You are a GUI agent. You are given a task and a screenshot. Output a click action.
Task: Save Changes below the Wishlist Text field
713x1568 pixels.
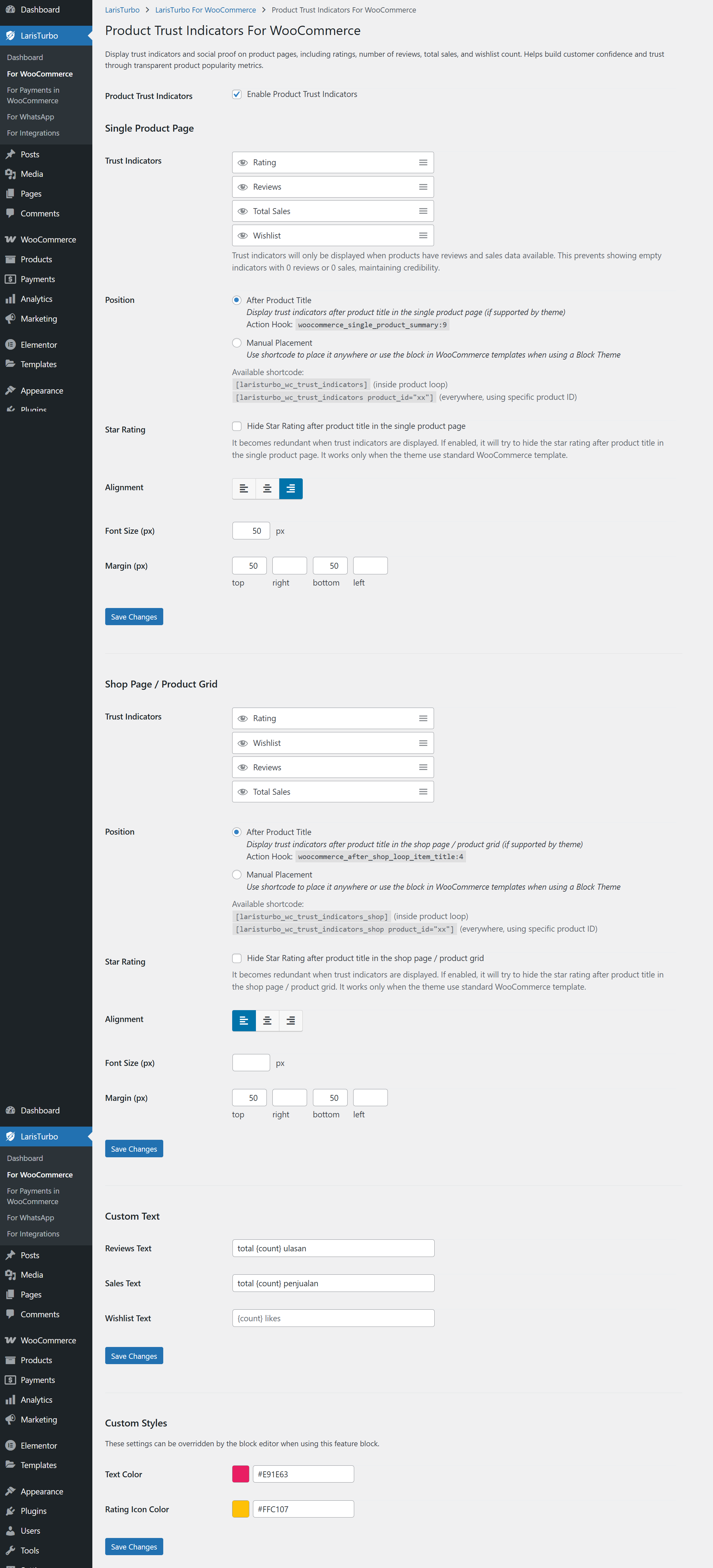134,1356
